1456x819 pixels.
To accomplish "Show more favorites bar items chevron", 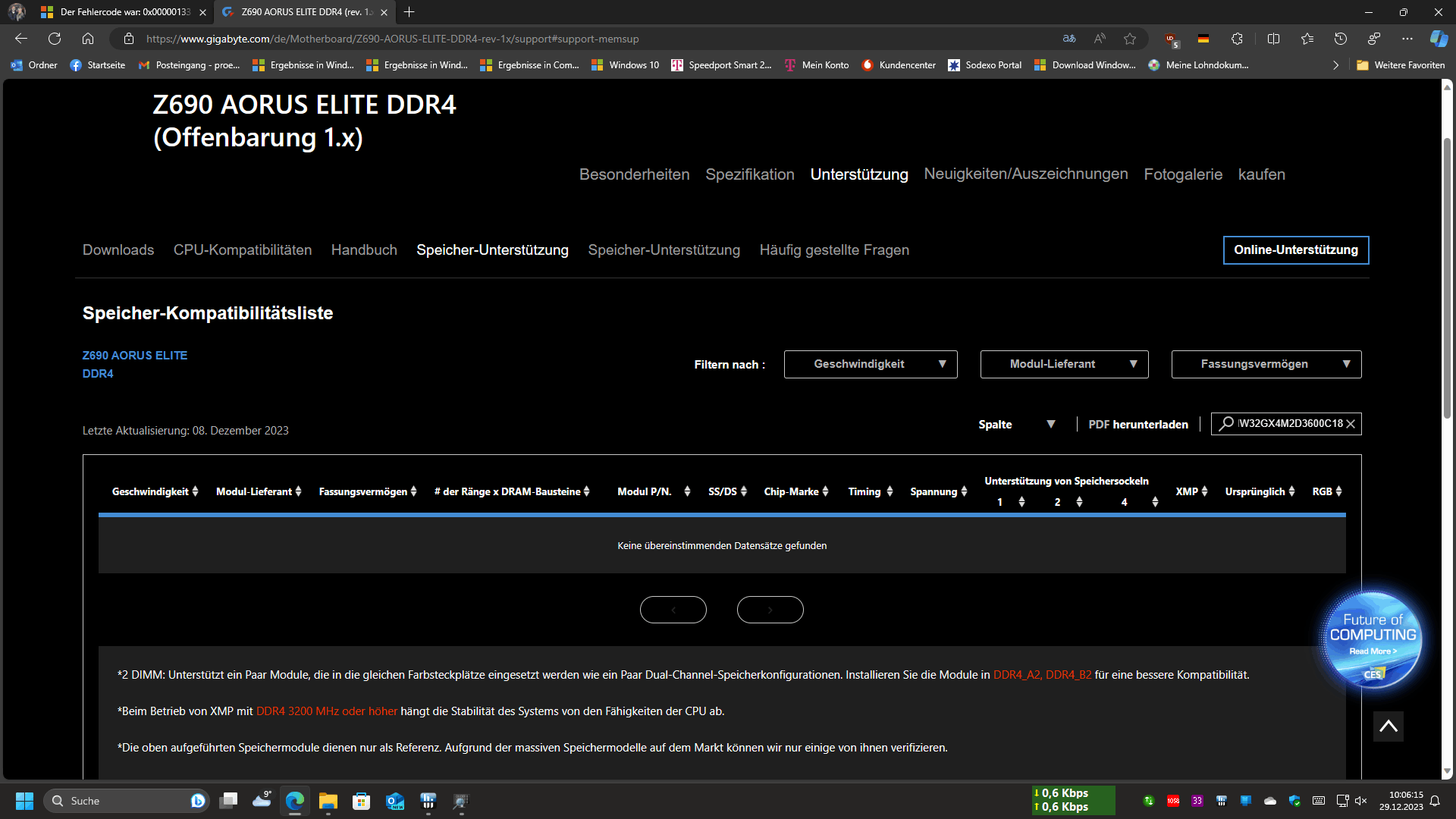I will click(1335, 65).
